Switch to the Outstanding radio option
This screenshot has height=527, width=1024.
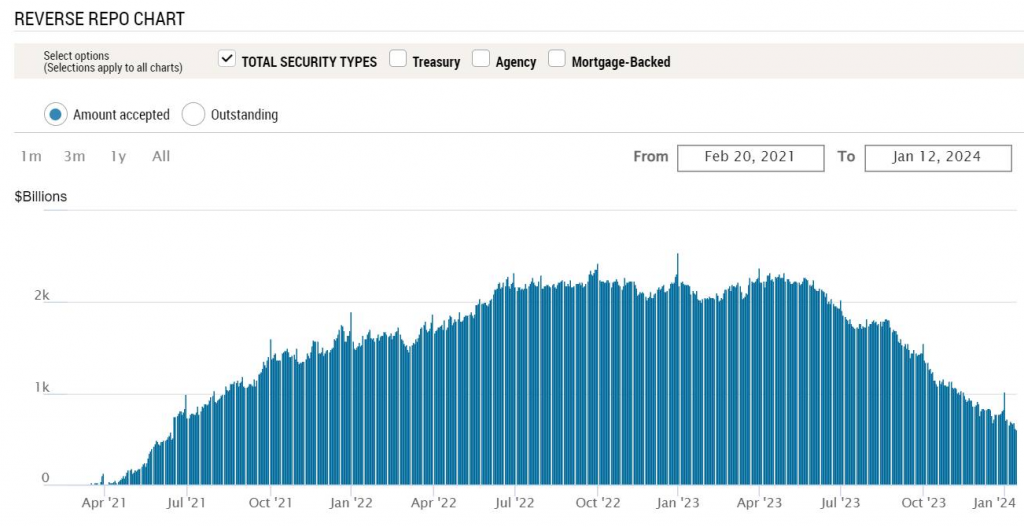pyautogui.click(x=193, y=114)
